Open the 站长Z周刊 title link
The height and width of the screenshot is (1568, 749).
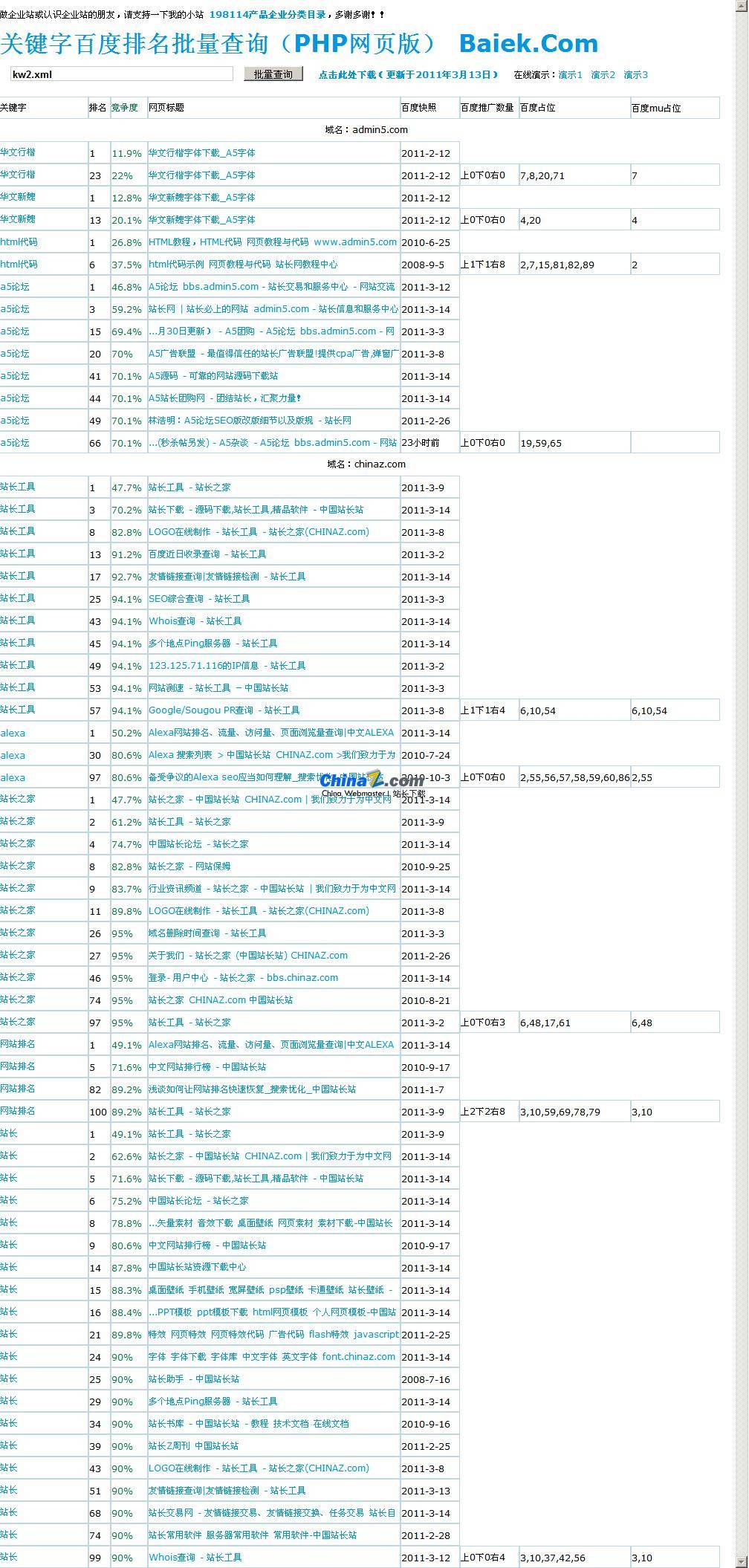tap(193, 1446)
